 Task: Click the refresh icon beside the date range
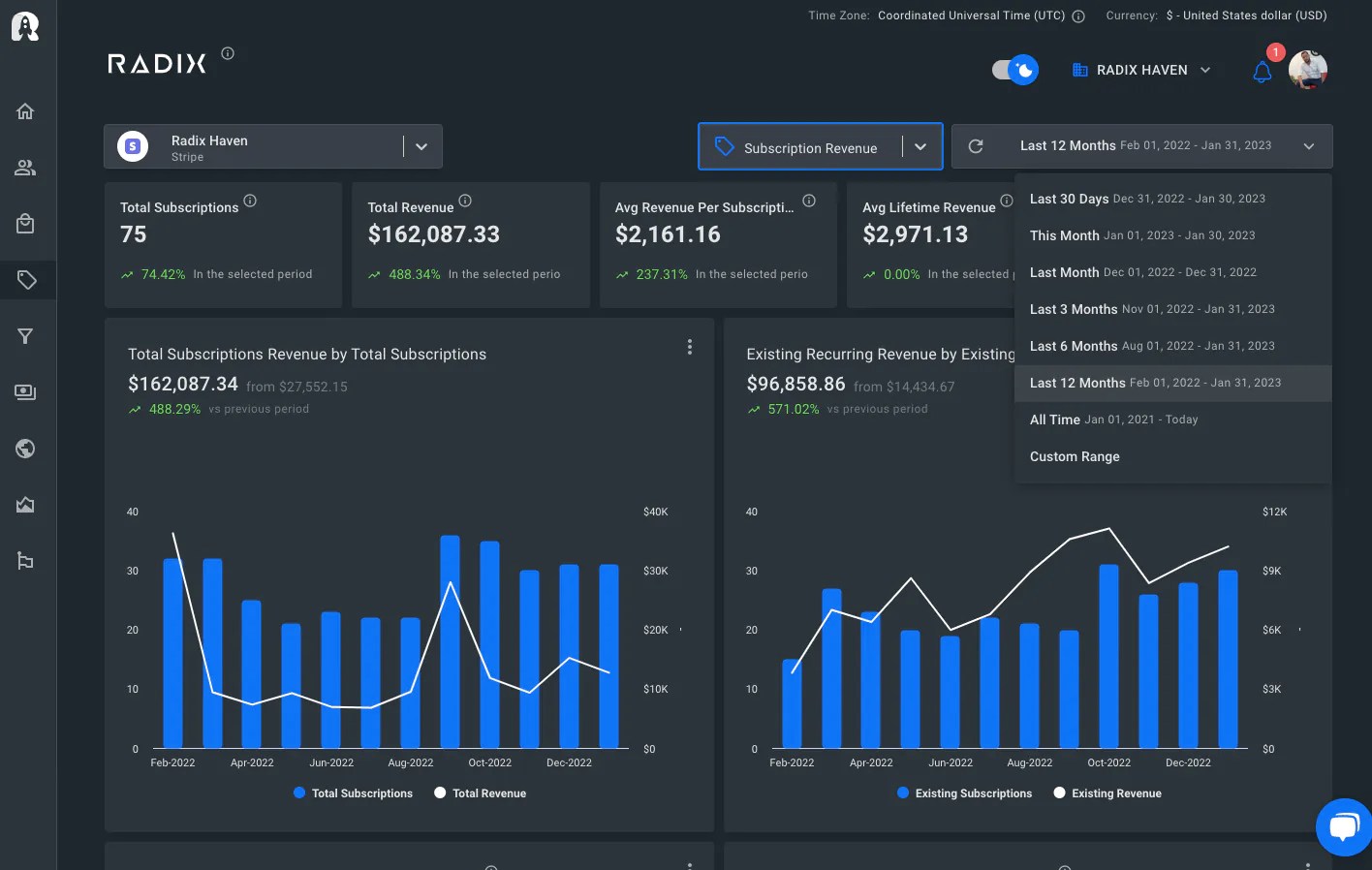coord(976,145)
